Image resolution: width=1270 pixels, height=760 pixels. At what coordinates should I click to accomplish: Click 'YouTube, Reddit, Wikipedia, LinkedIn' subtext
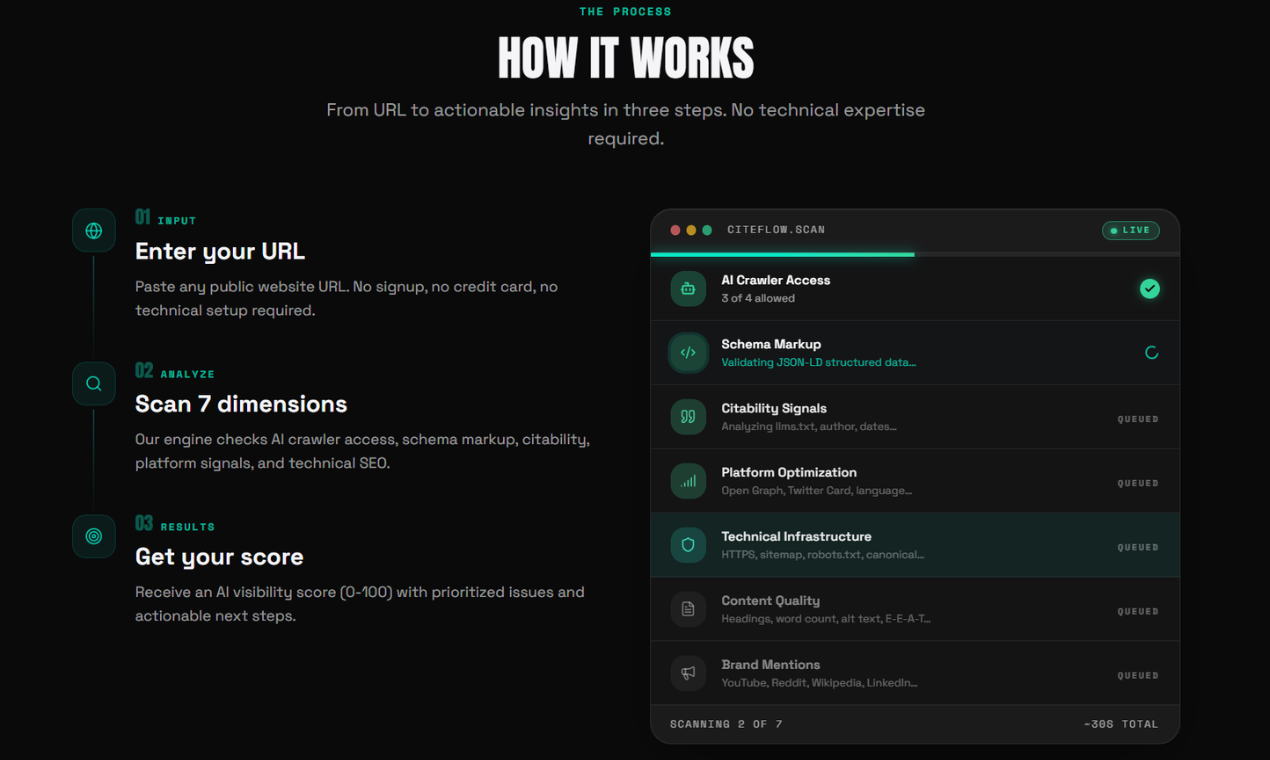click(819, 682)
